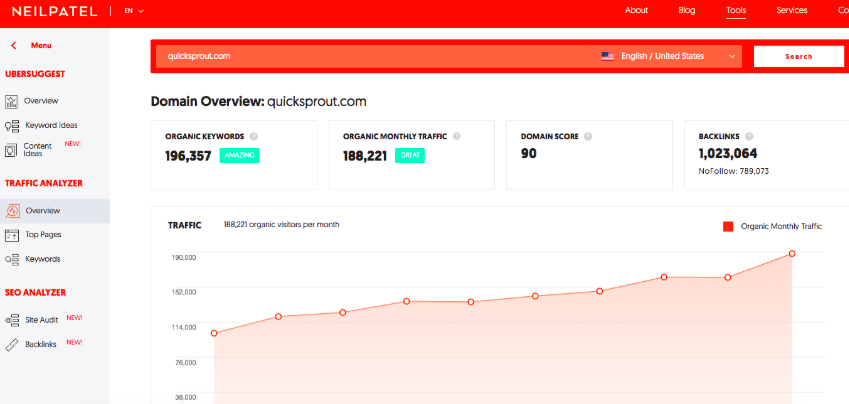Expand the English / United States selector

669,56
